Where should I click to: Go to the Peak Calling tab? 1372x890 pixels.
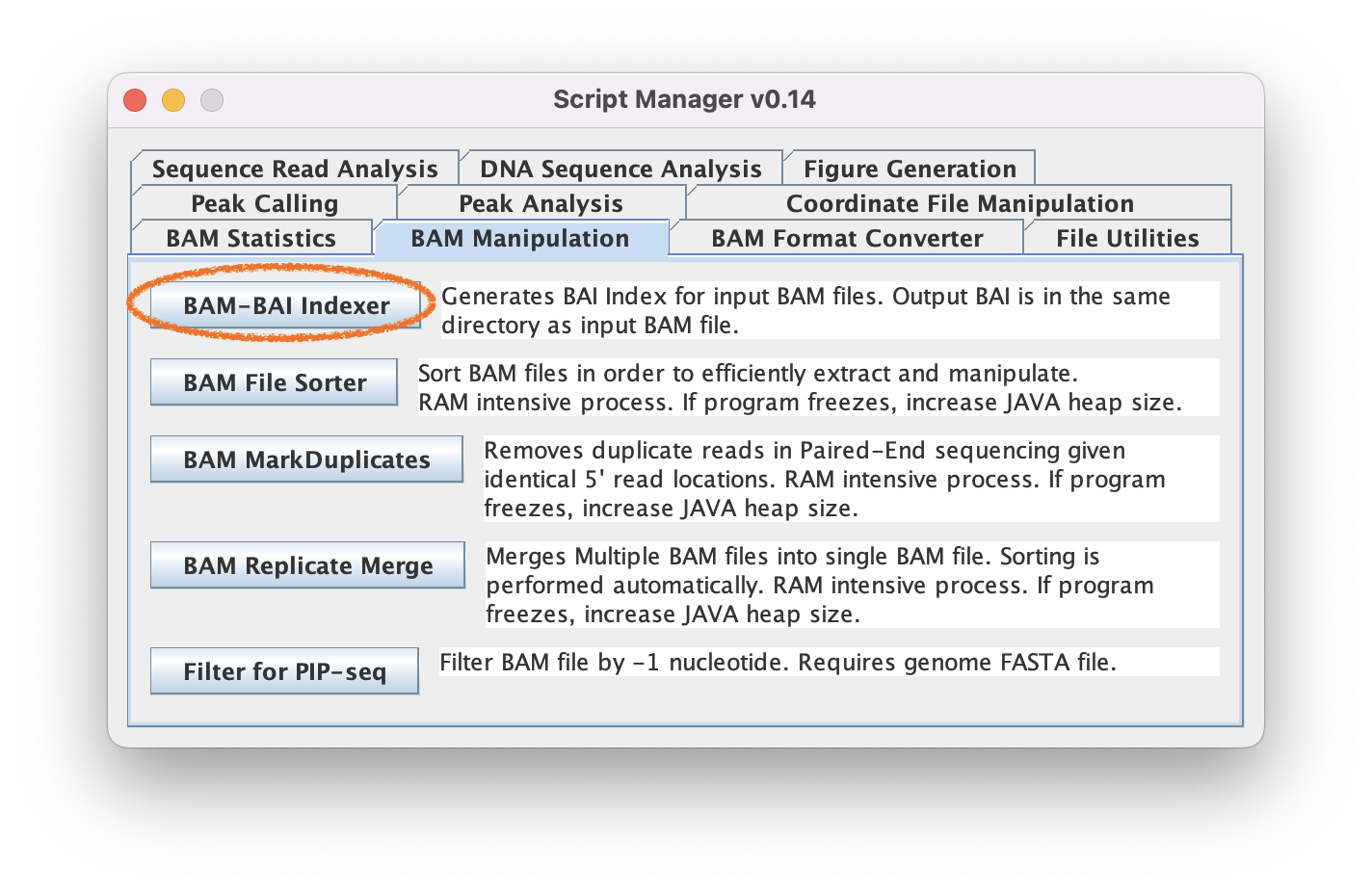(x=264, y=203)
